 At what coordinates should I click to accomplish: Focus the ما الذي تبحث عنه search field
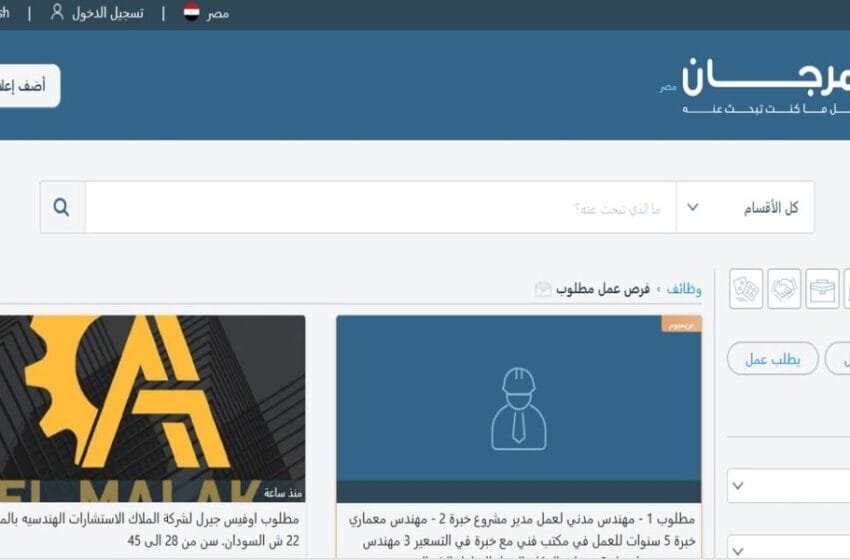(381, 207)
